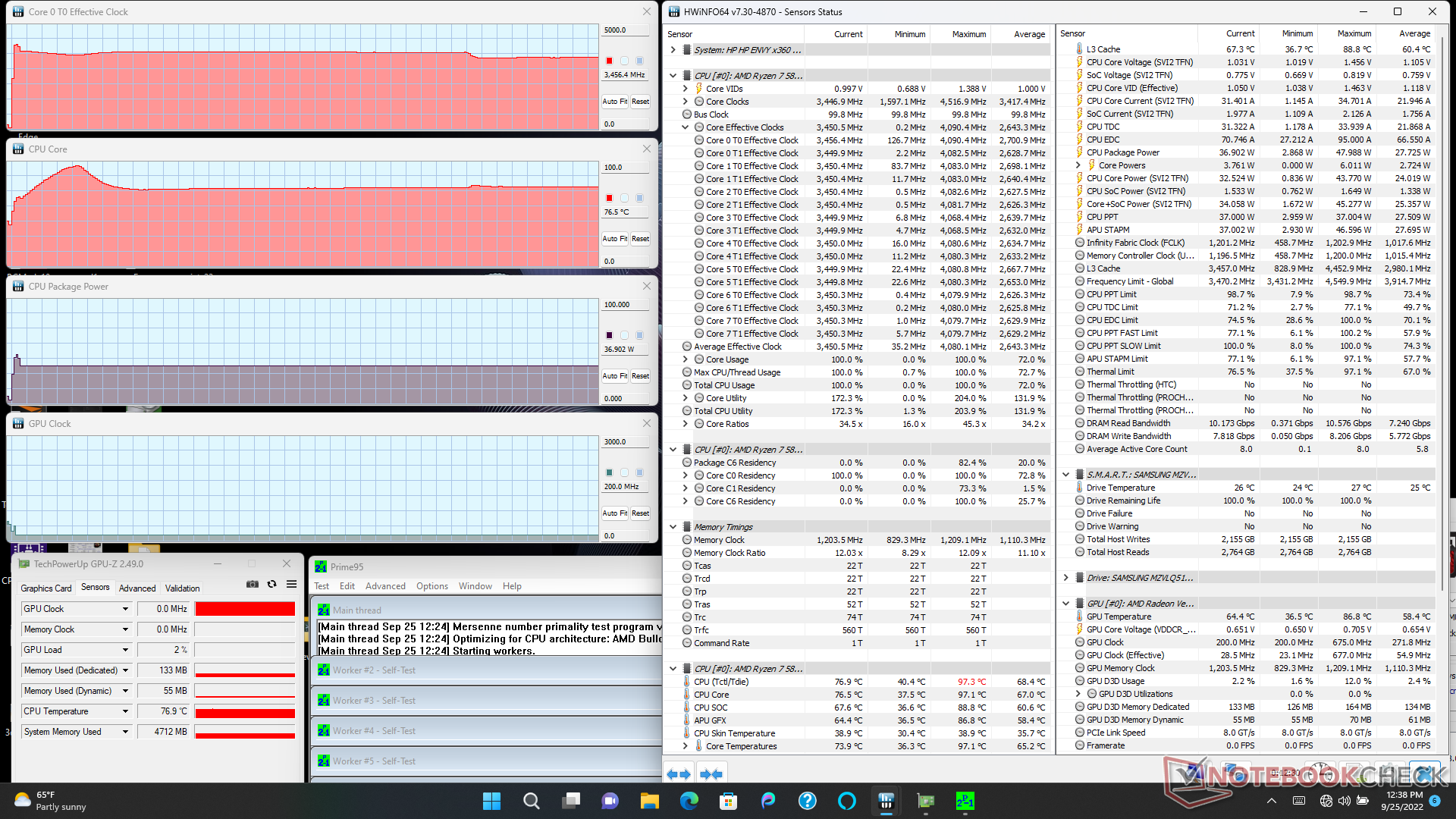Select the CPU (Tctl/Tdie) sensor row
The height and width of the screenshot is (819, 1456).
point(857,682)
